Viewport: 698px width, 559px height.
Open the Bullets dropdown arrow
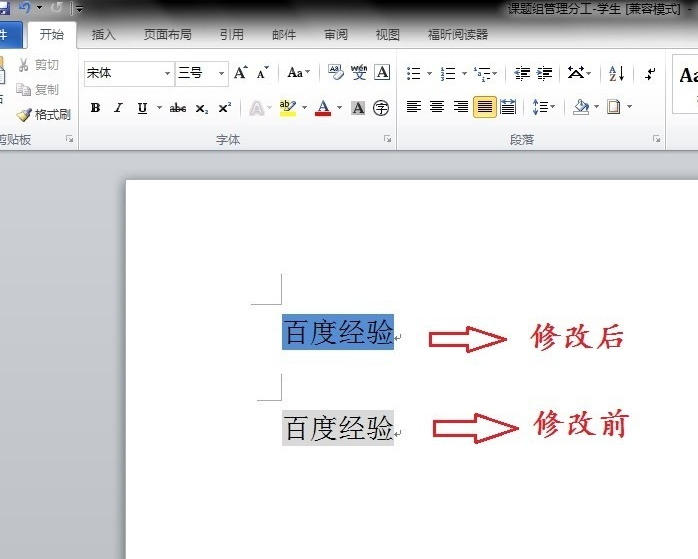click(429, 73)
